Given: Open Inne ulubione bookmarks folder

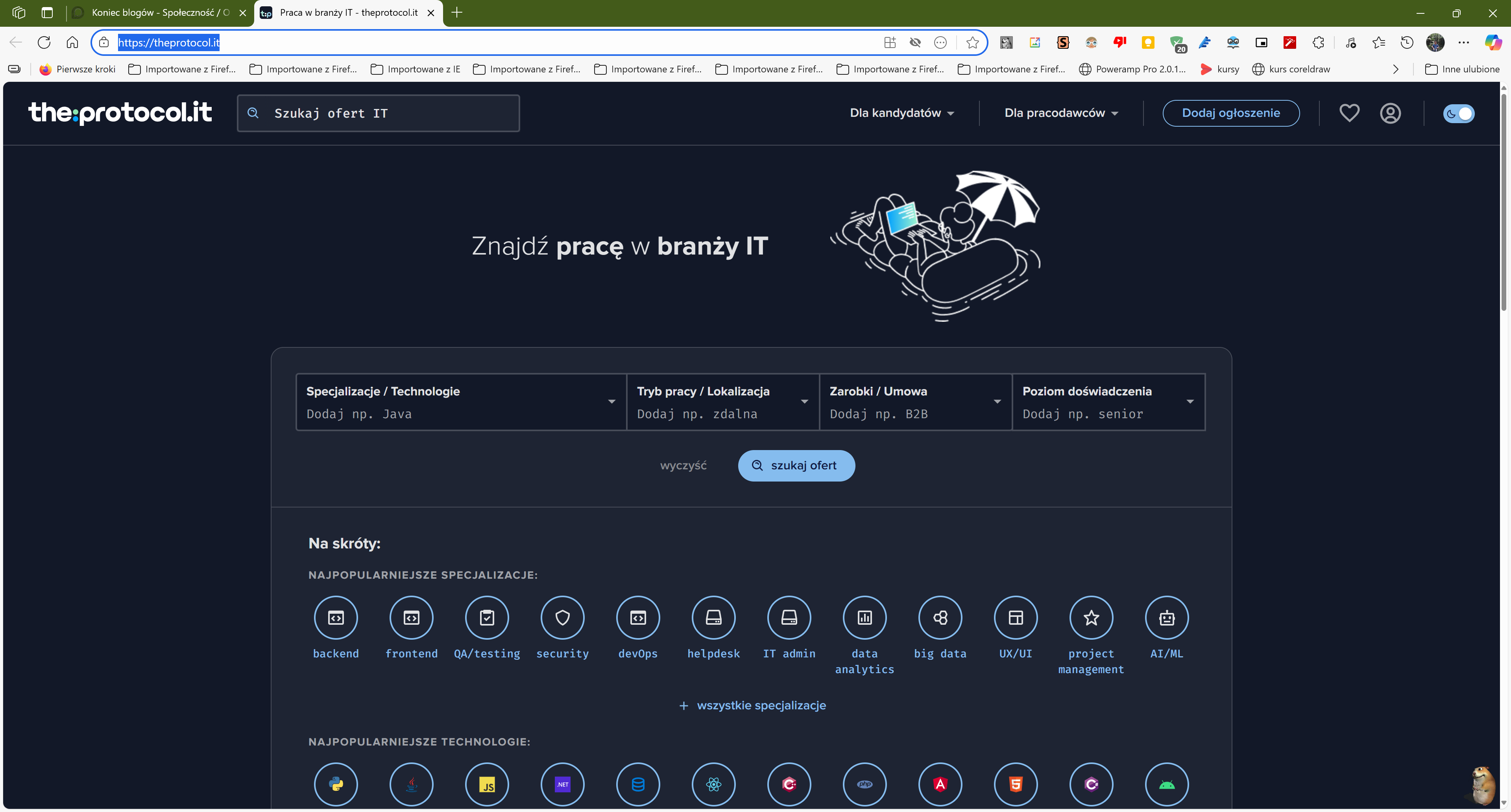Looking at the screenshot, I should [1462, 69].
